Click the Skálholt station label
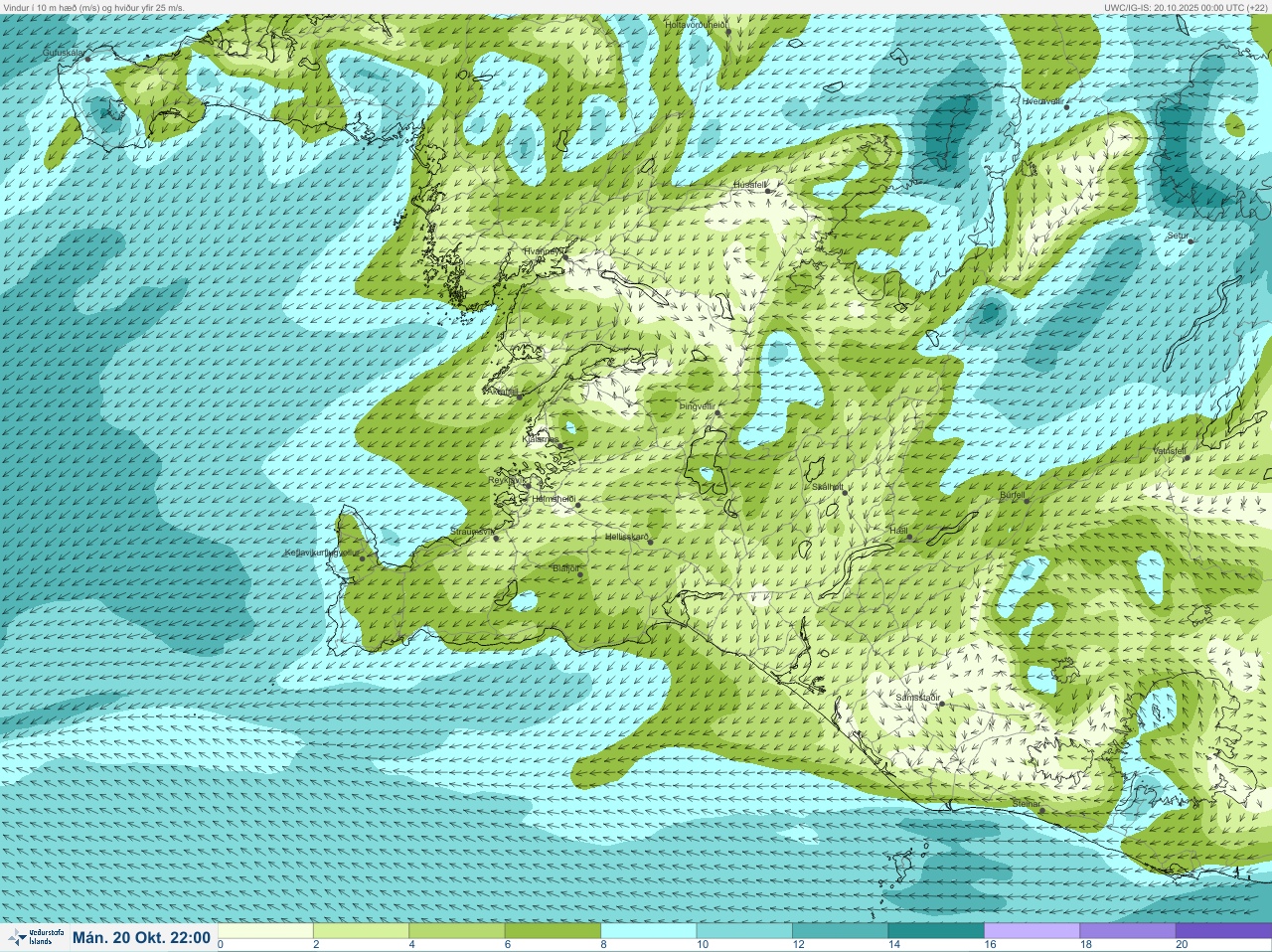This screenshot has width=1272, height=952. tap(828, 487)
